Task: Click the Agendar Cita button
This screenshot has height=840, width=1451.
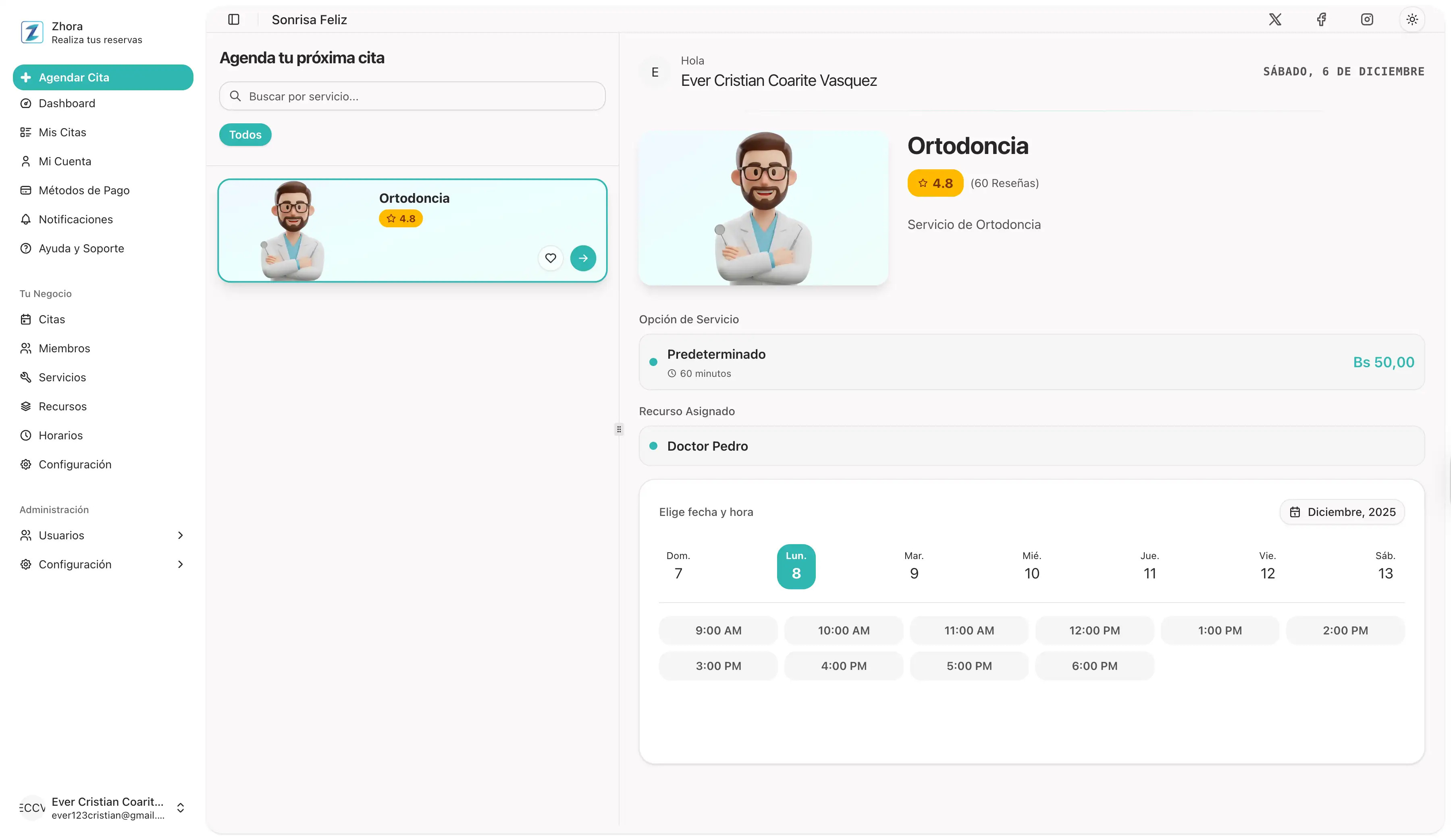Action: [102, 77]
